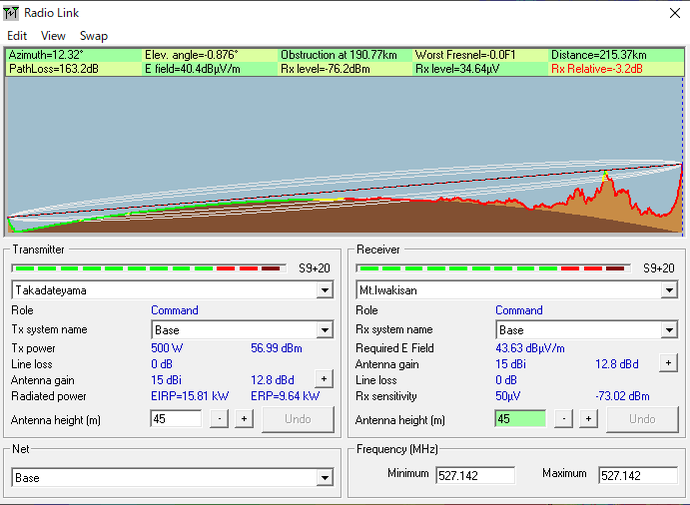
Task: Click the transmitter antenna height field
Action: point(176,419)
